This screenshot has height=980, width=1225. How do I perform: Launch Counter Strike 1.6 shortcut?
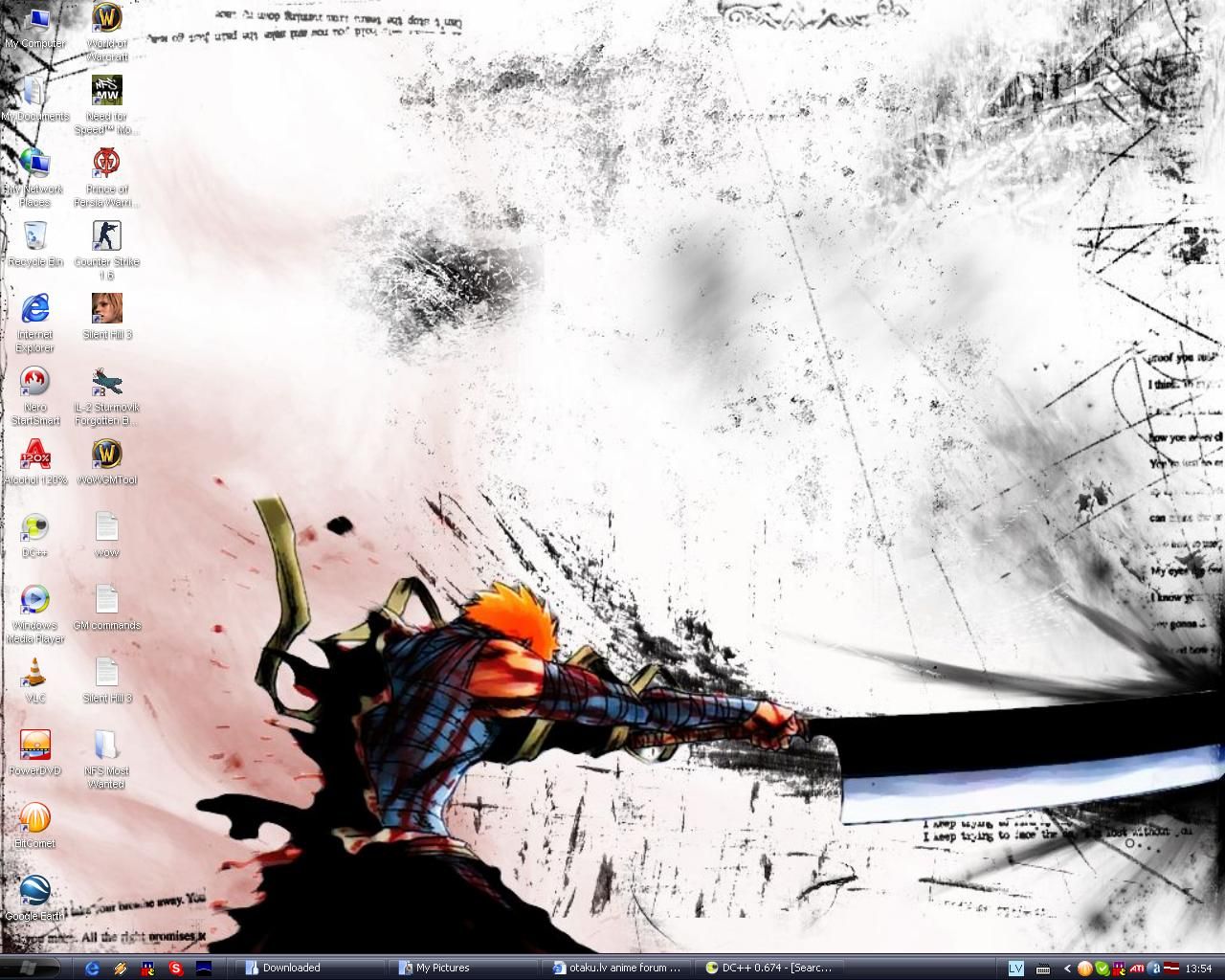point(107,251)
